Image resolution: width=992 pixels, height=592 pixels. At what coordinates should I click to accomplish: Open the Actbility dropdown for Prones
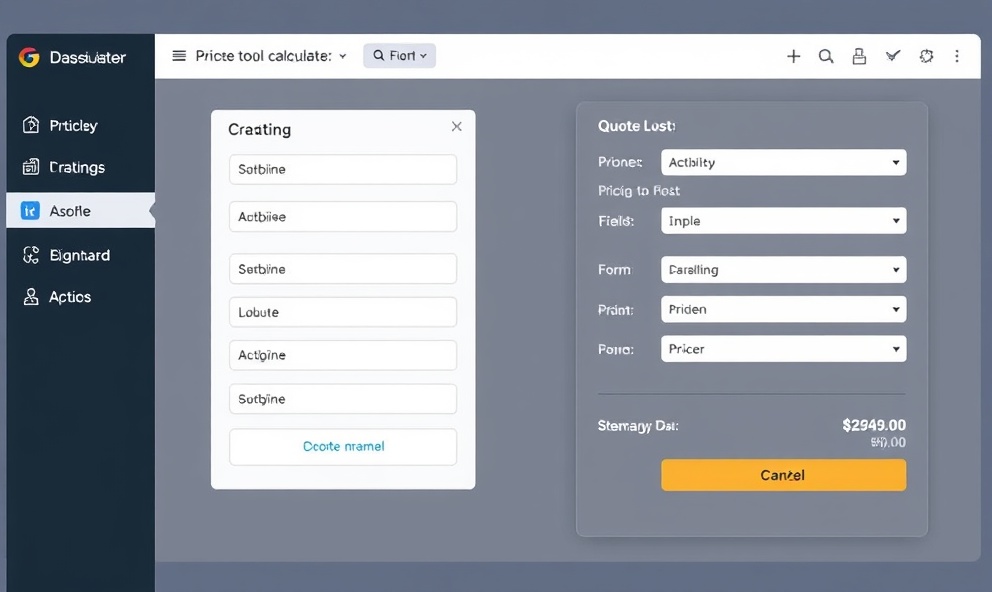783,161
